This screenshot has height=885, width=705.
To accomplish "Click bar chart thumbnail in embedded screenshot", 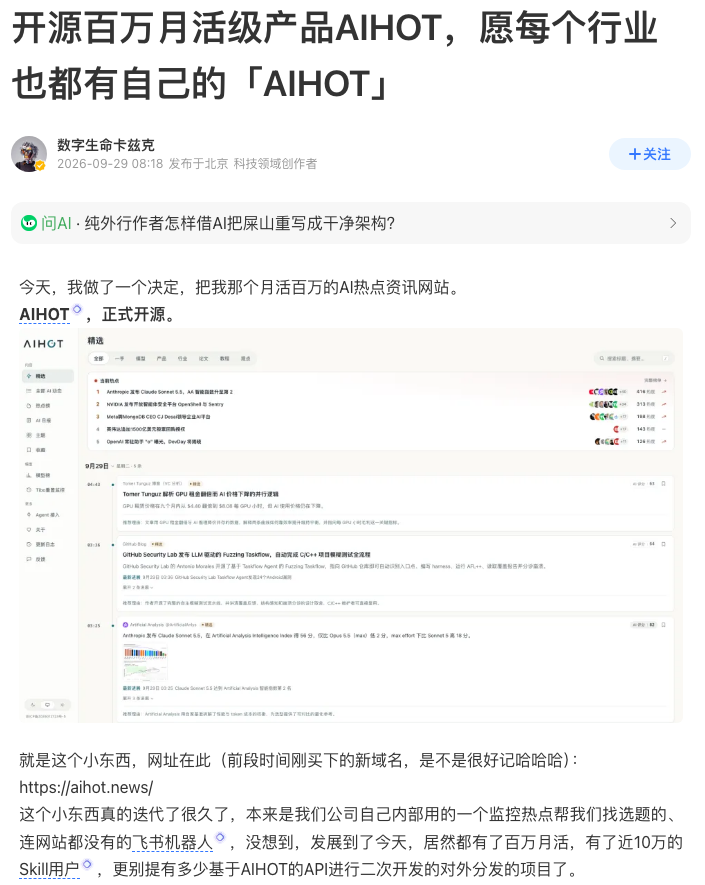I will pyautogui.click(x=144, y=660).
